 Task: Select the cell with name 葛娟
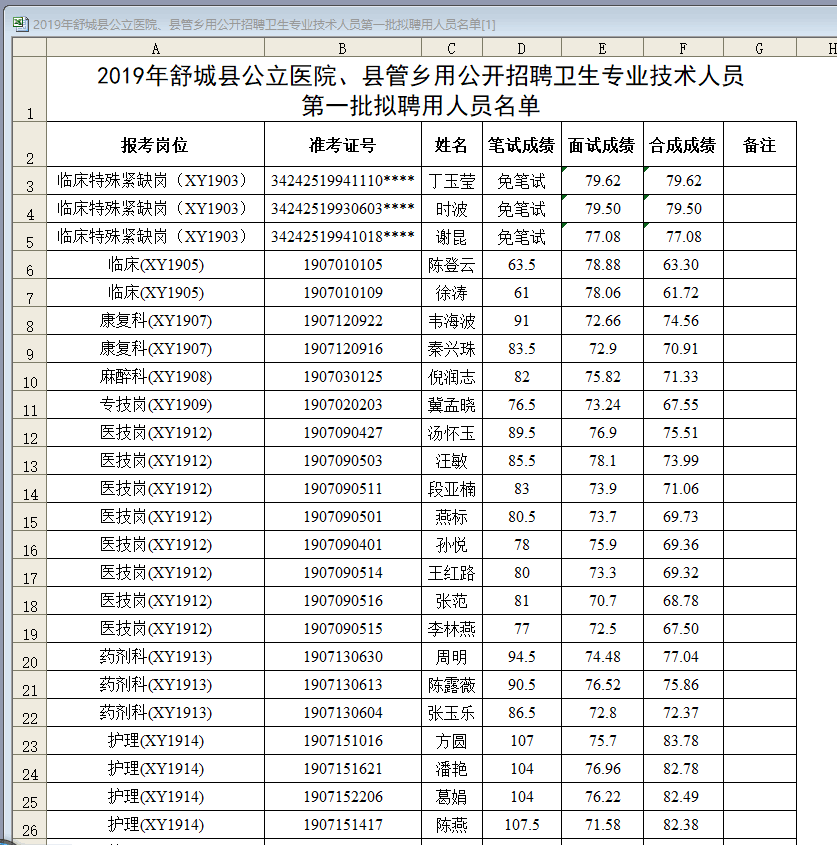pos(452,797)
